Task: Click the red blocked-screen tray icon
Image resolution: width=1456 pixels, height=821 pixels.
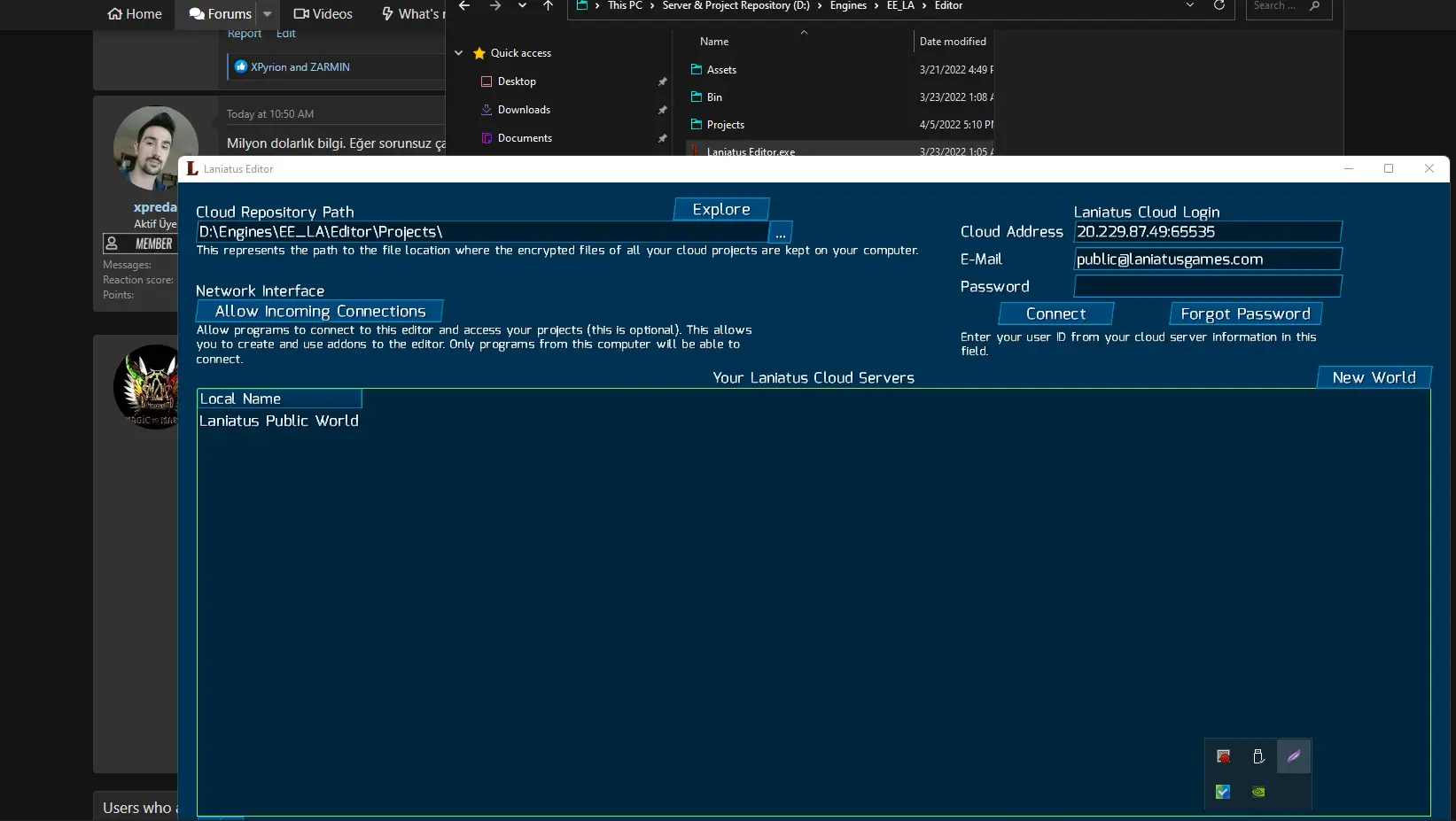Action: pos(1223,756)
